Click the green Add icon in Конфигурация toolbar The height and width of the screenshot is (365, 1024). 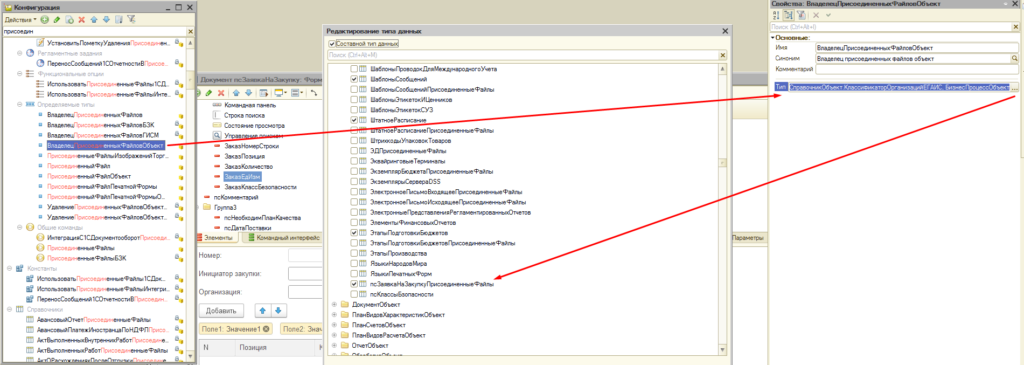click(44, 20)
